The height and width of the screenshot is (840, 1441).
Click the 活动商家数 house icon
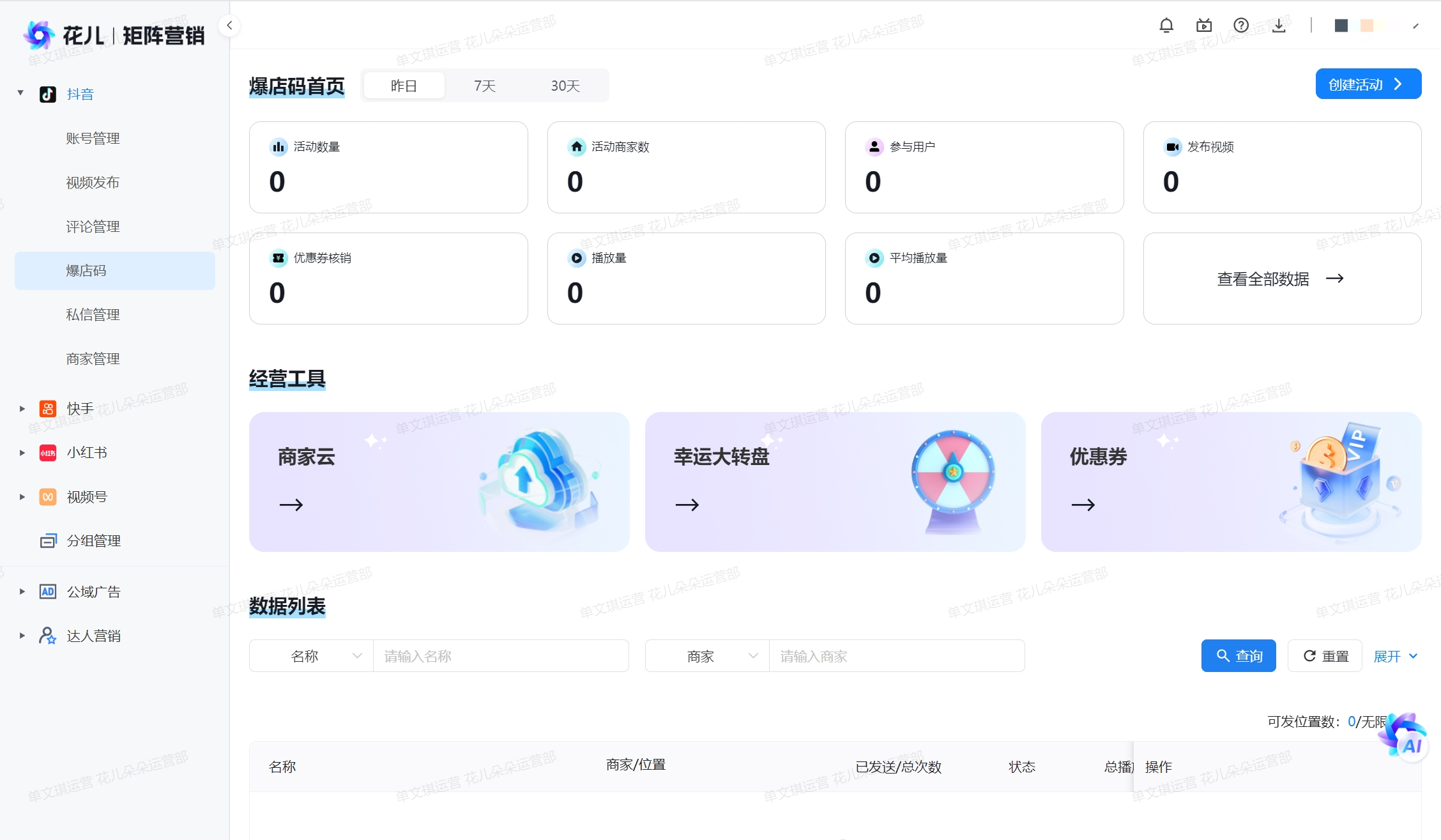coord(577,147)
